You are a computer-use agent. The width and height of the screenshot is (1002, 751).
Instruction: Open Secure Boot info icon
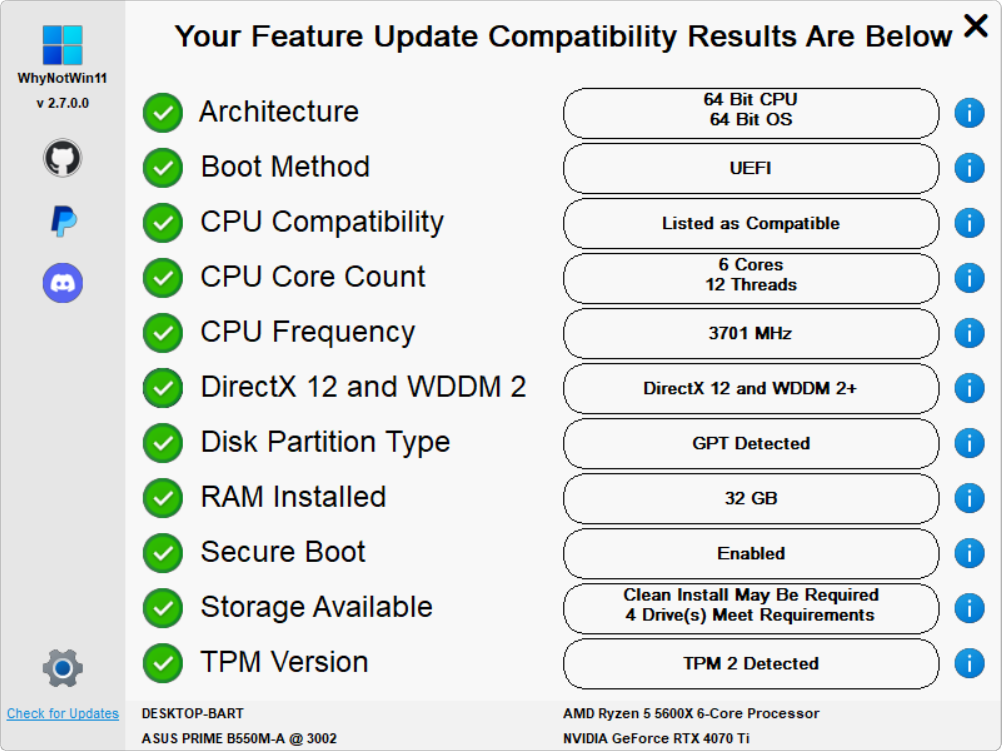pos(969,553)
